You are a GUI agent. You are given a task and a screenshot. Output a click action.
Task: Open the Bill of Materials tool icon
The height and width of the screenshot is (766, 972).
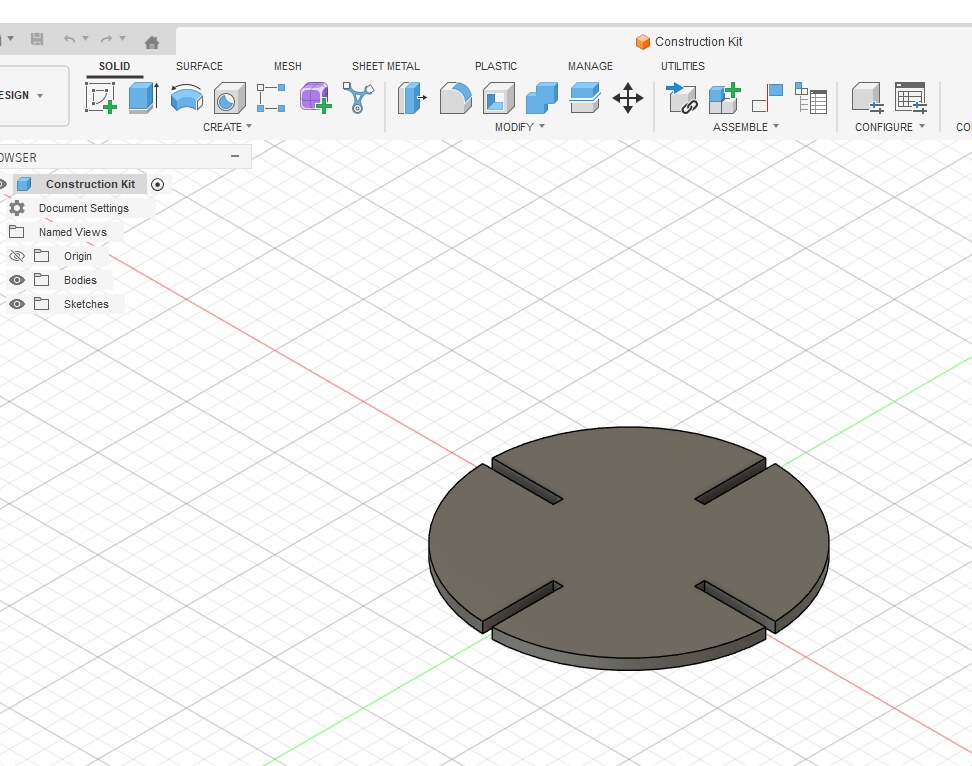pos(811,98)
